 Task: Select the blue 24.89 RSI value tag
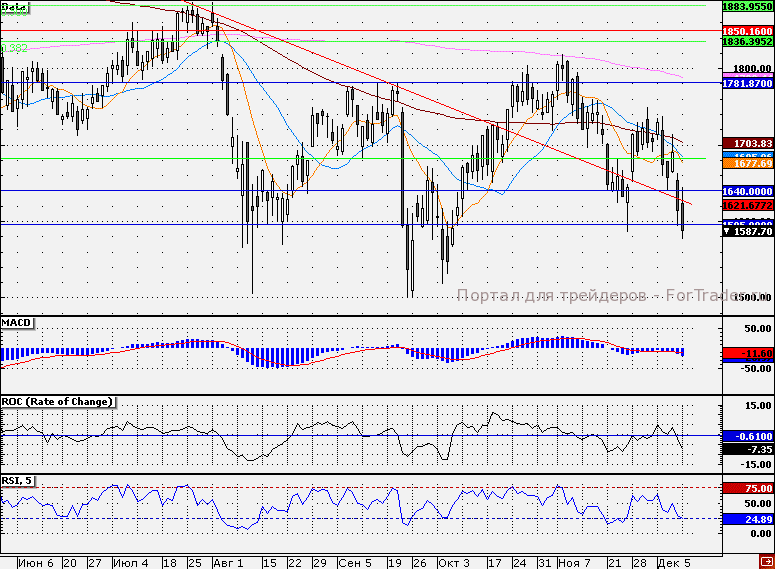click(x=747, y=519)
